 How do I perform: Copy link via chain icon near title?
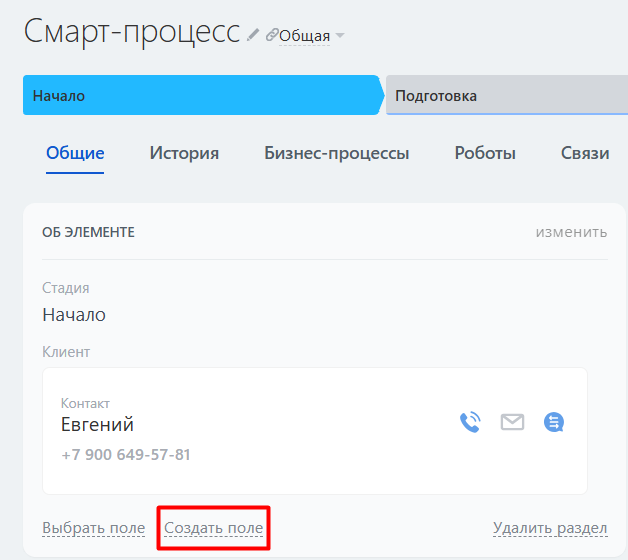pyautogui.click(x=271, y=35)
